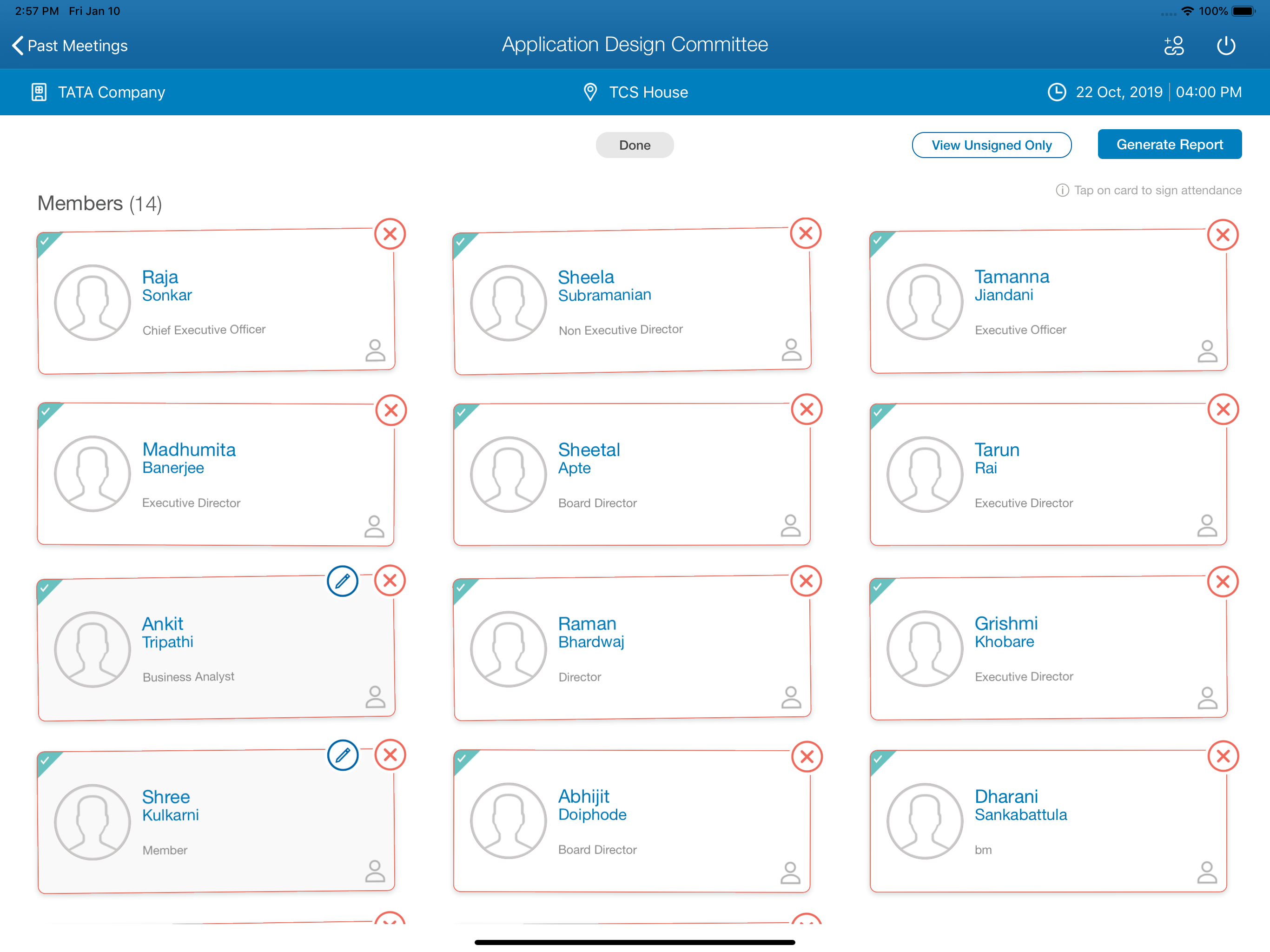Viewport: 1270px width, 952px height.
Task: Tap Sheetal Apte's avatar photo
Action: pyautogui.click(x=508, y=474)
